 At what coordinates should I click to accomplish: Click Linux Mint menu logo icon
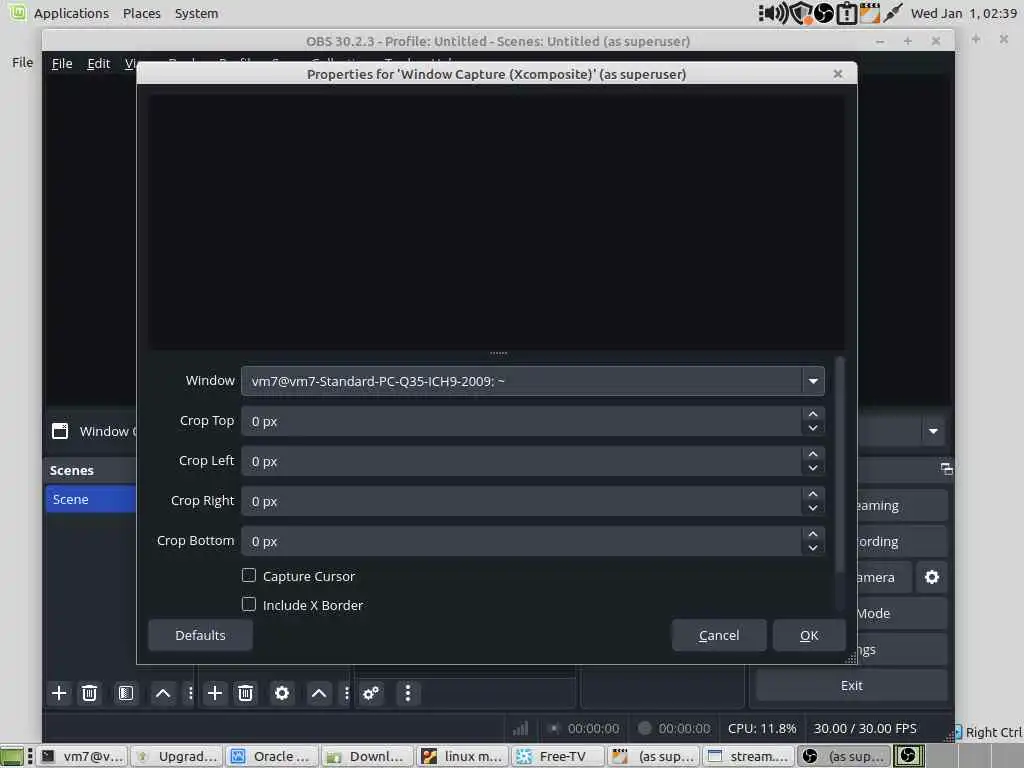(x=17, y=12)
